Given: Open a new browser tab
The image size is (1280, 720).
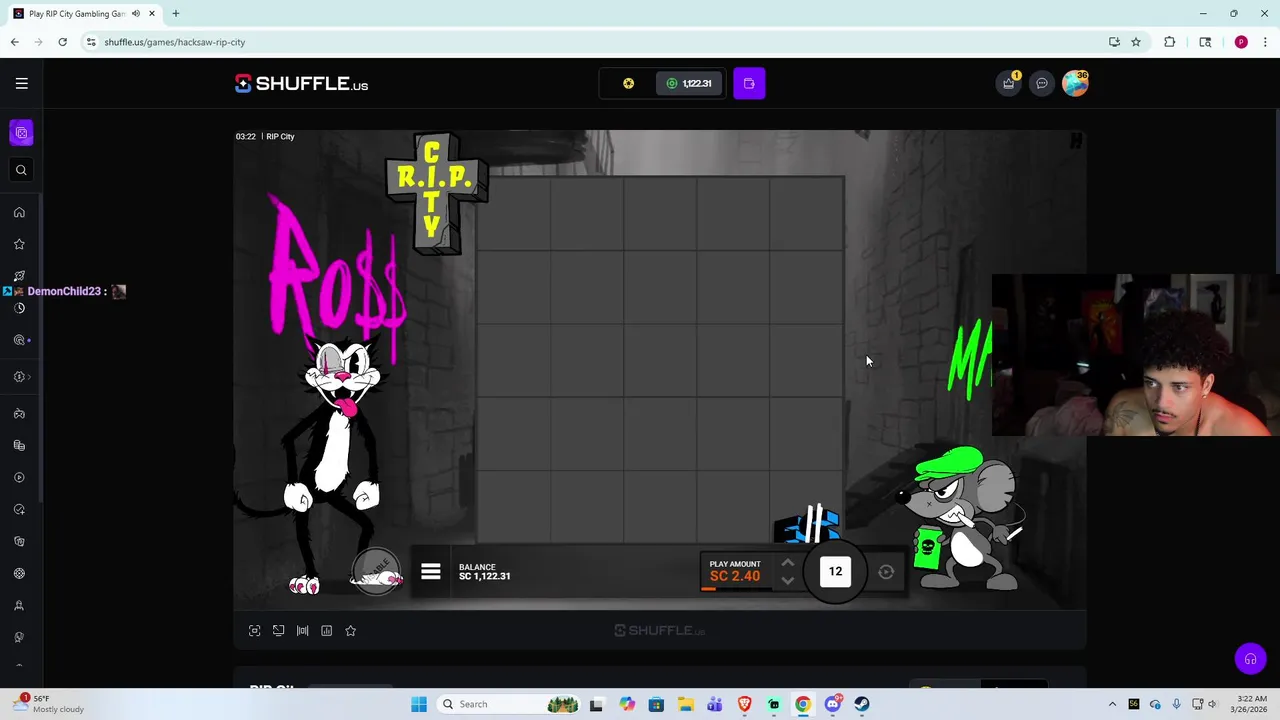Looking at the screenshot, I should [175, 14].
